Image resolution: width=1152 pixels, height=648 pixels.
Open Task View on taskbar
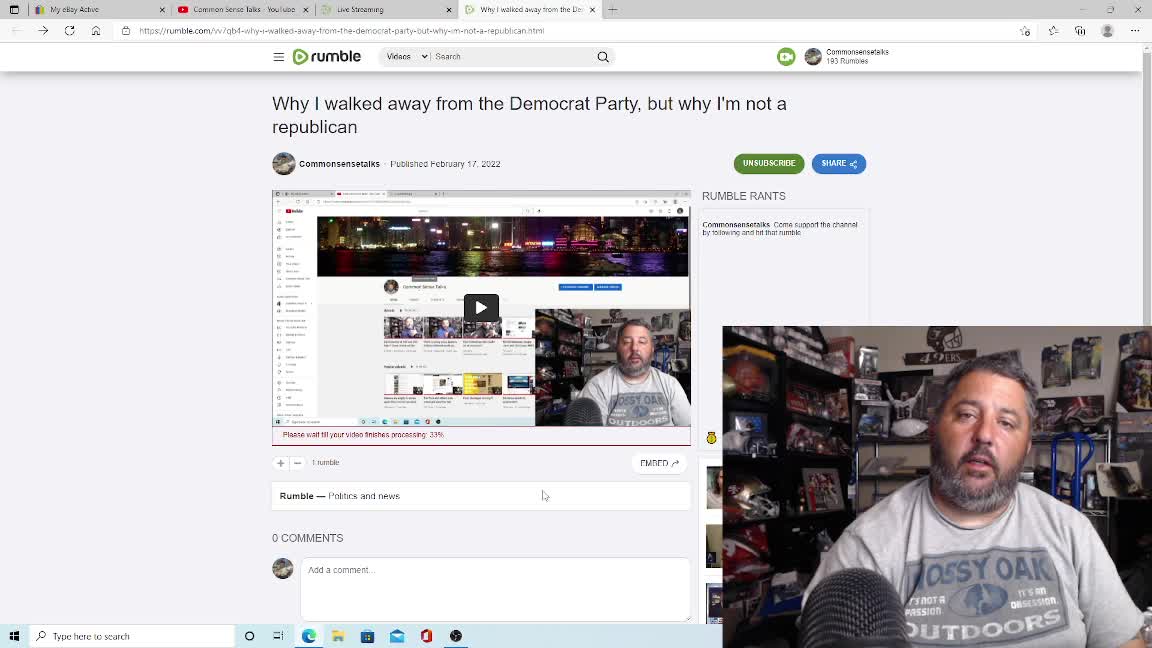278,636
